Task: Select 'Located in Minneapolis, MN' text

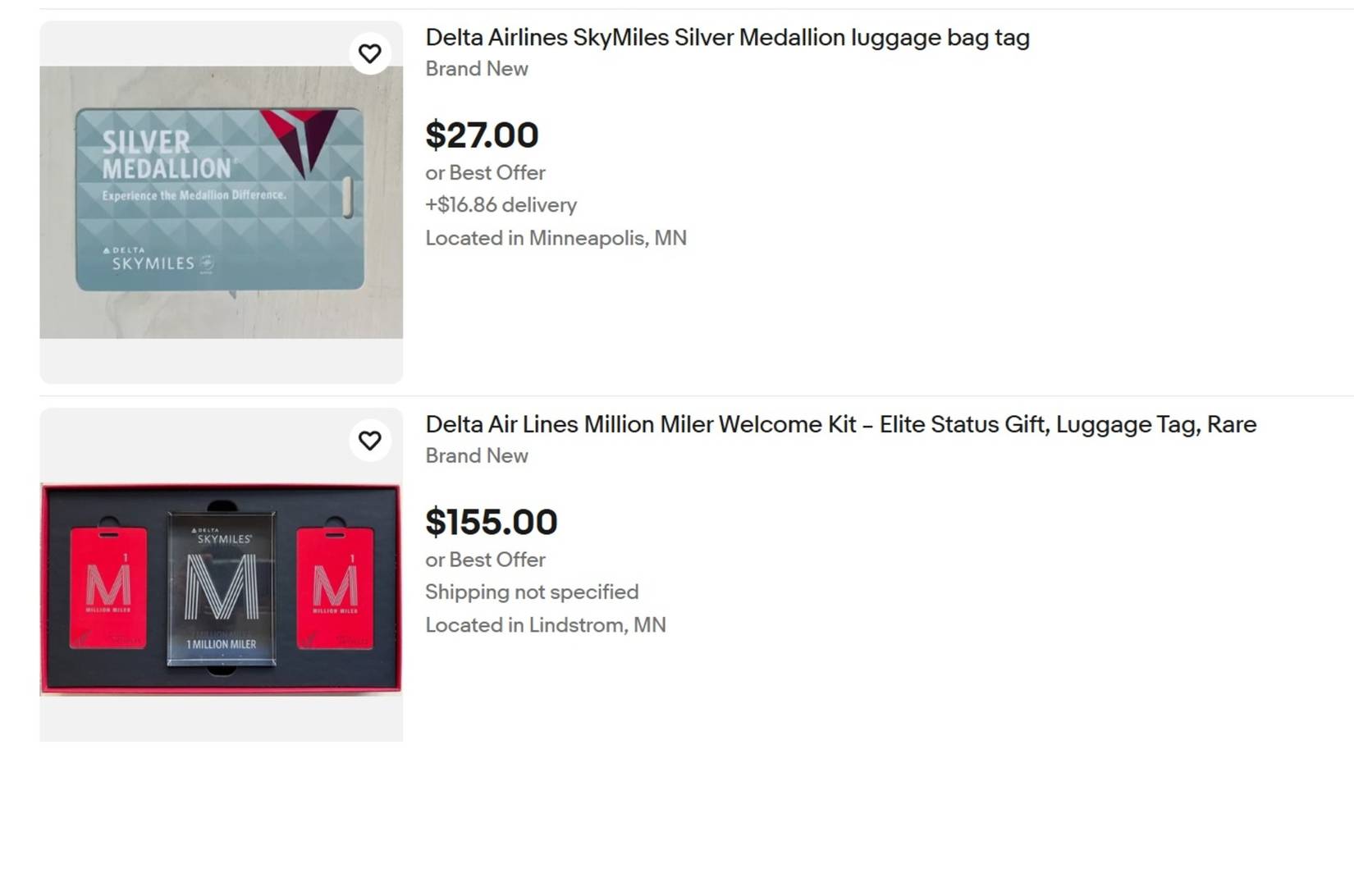Action: [x=556, y=238]
